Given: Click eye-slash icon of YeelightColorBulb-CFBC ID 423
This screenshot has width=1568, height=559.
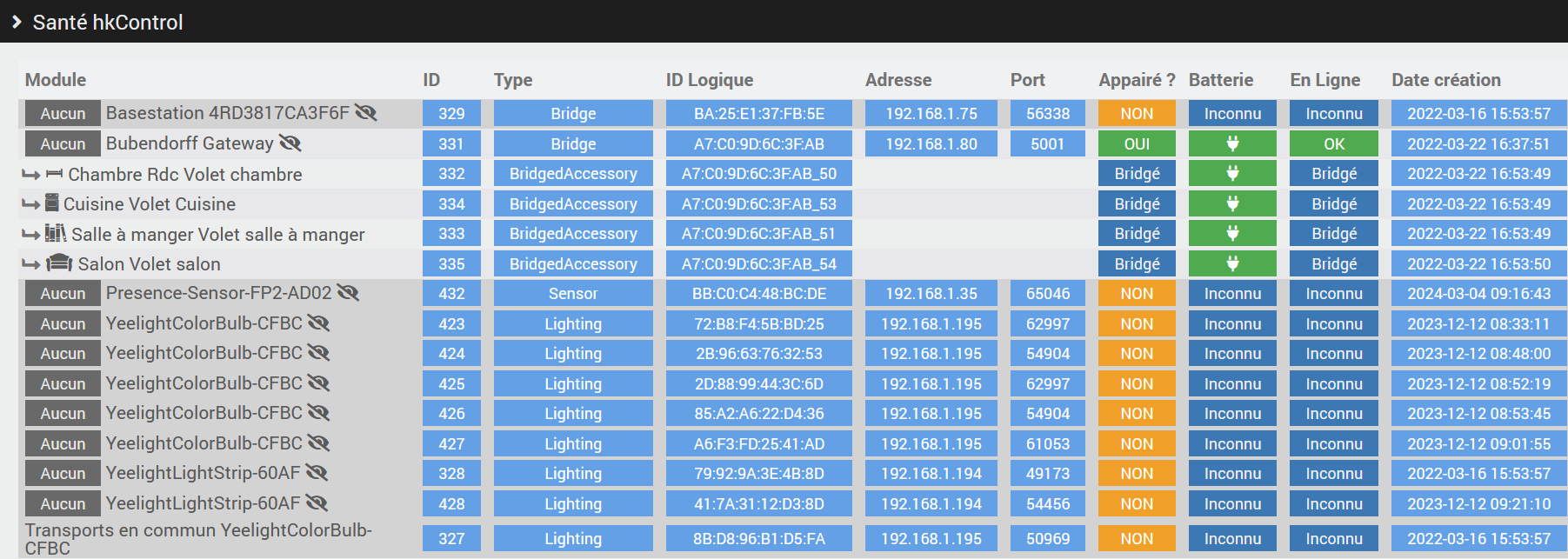Looking at the screenshot, I should [318, 323].
